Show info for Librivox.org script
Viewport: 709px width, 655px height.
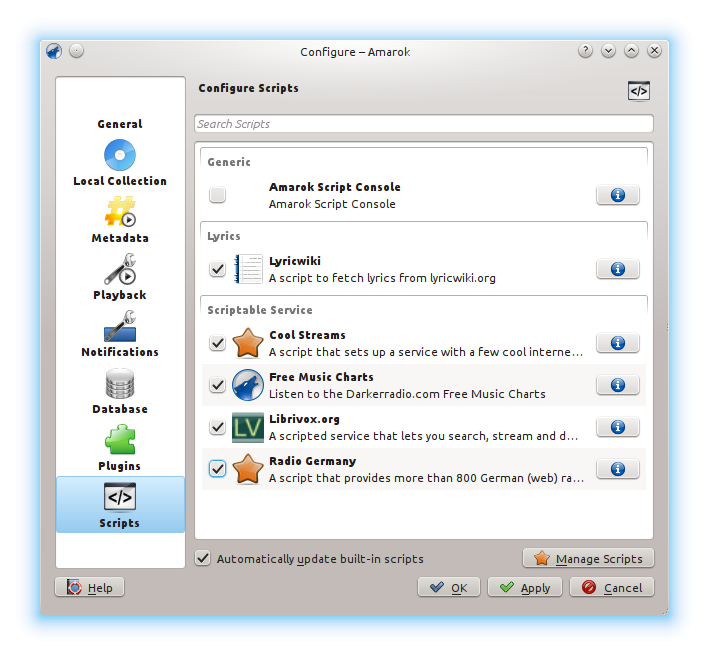[618, 427]
